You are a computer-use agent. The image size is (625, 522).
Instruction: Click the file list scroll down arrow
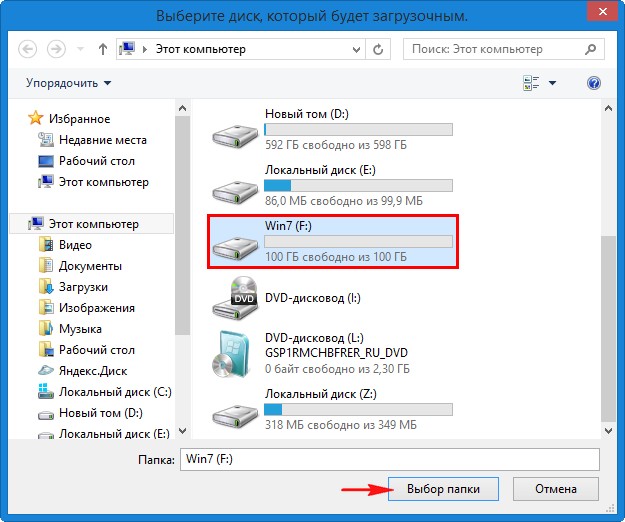tap(608, 431)
